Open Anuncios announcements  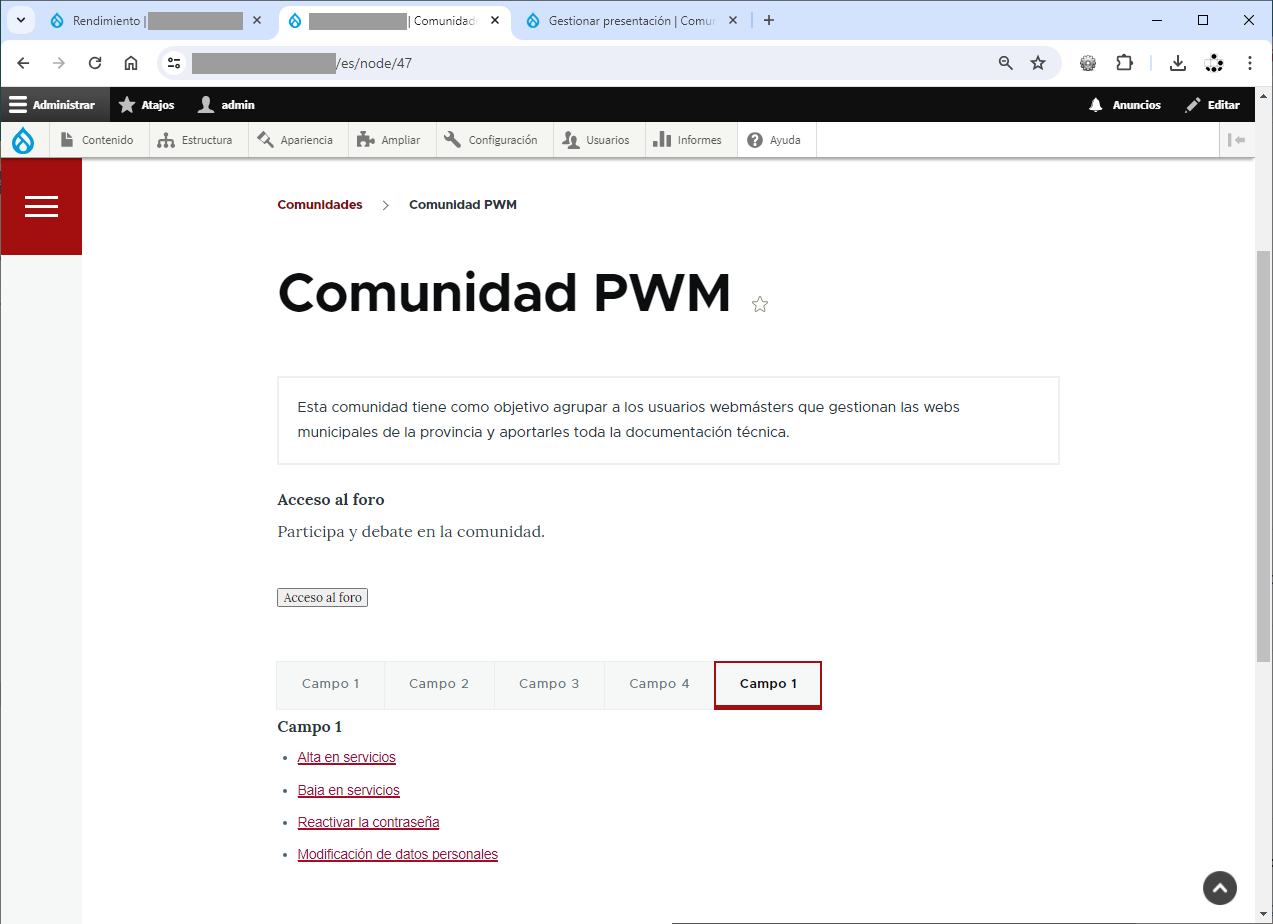[1125, 105]
